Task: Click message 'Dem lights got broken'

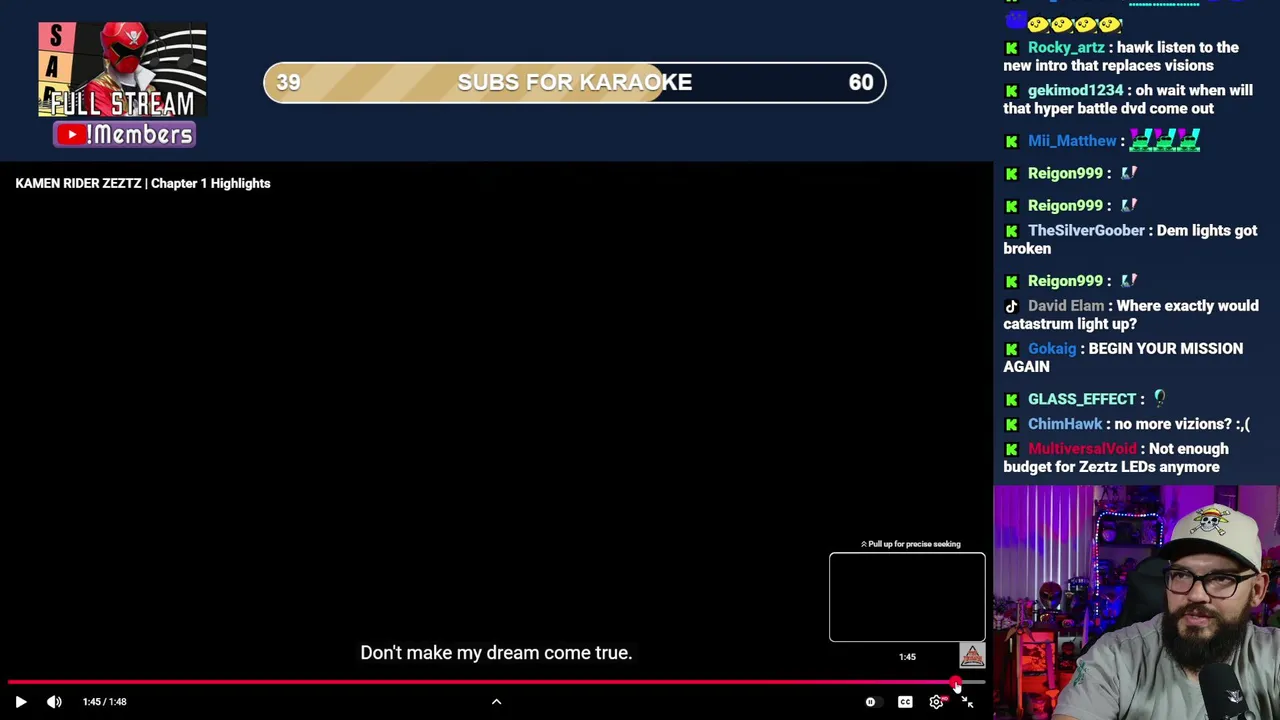Action: pyautogui.click(x=1130, y=240)
